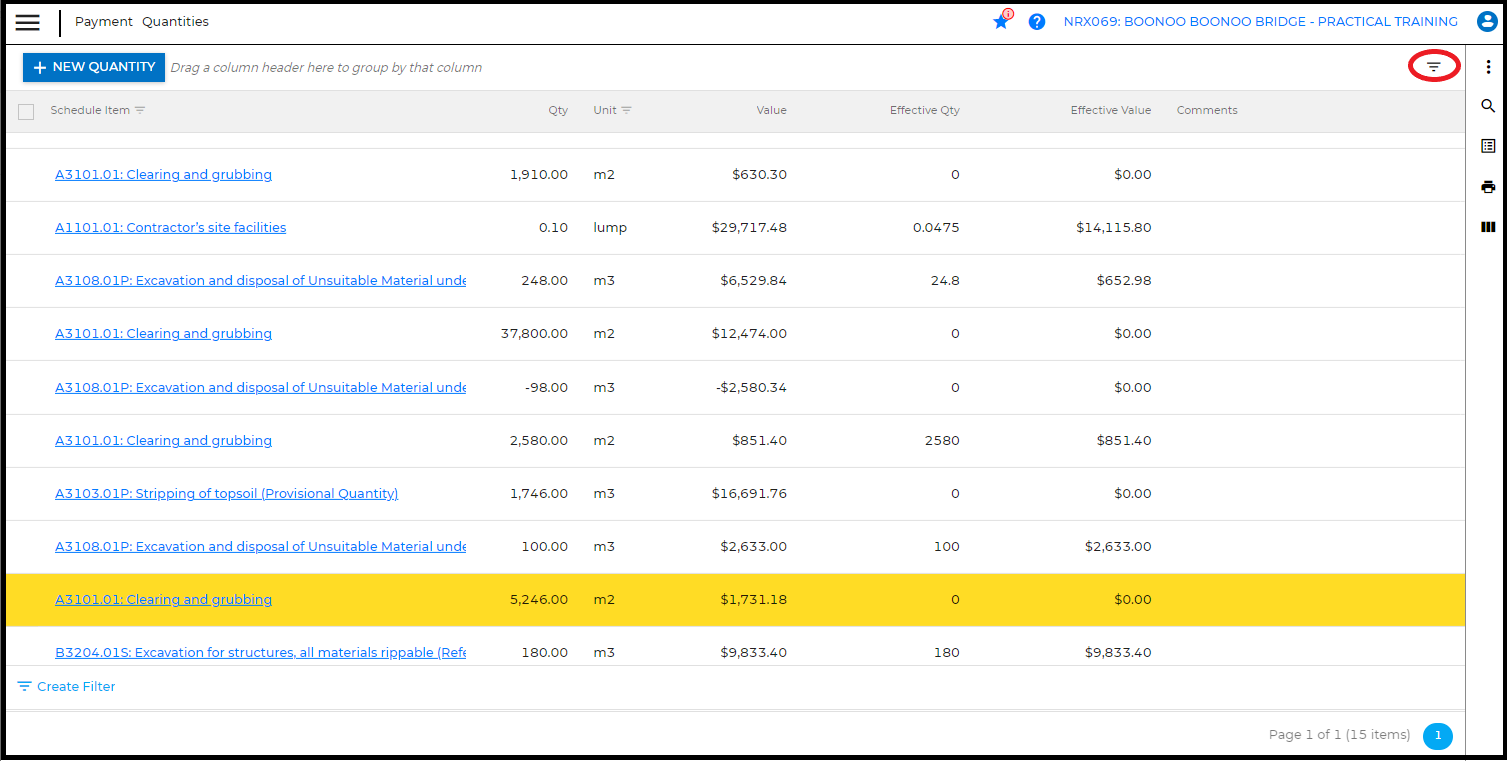1507x761 pixels.
Task: Click the circled filter icon
Action: [x=1433, y=67]
